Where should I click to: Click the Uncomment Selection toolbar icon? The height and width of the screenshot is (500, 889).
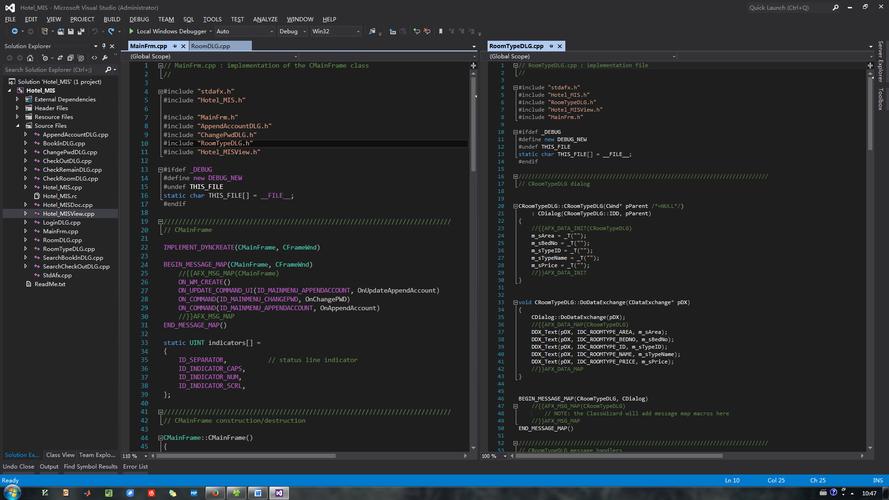pyautogui.click(x=427, y=31)
